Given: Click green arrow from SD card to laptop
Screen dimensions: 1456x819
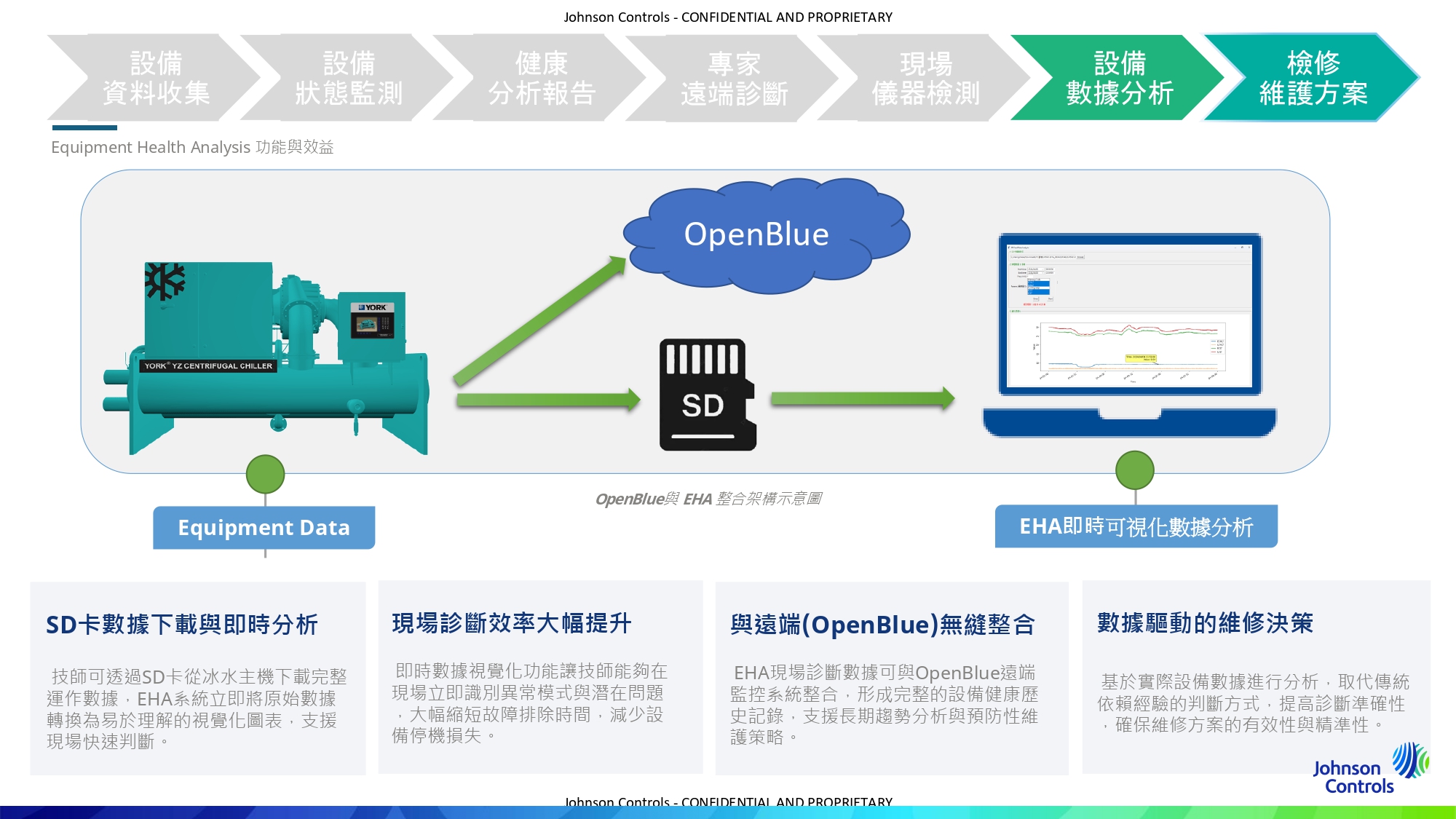Looking at the screenshot, I should coord(862,398).
